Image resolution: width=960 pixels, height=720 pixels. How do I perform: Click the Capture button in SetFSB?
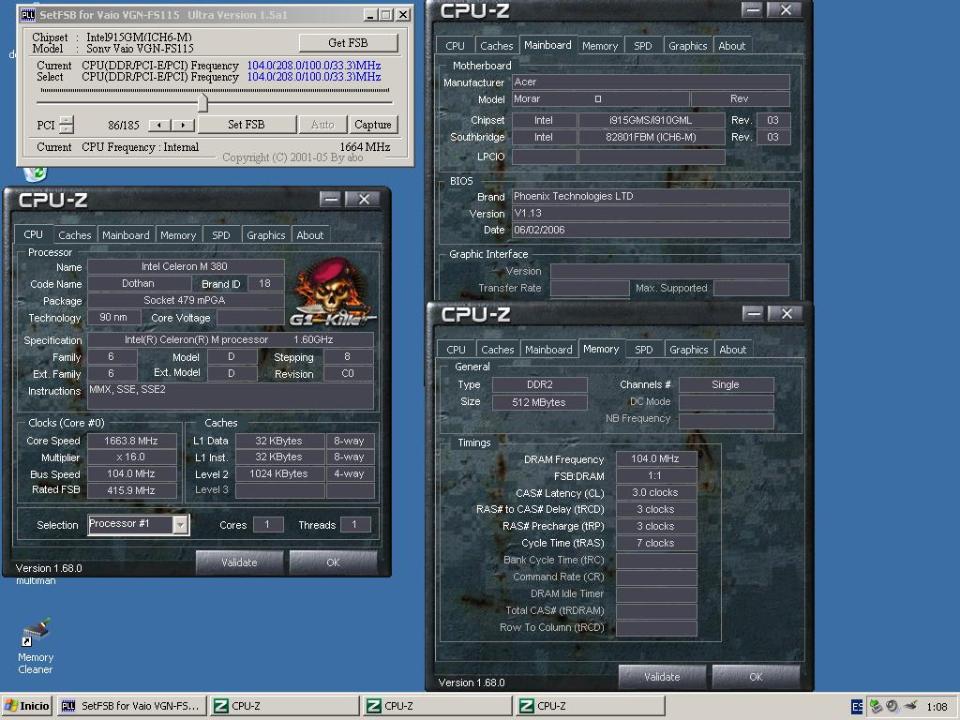373,124
